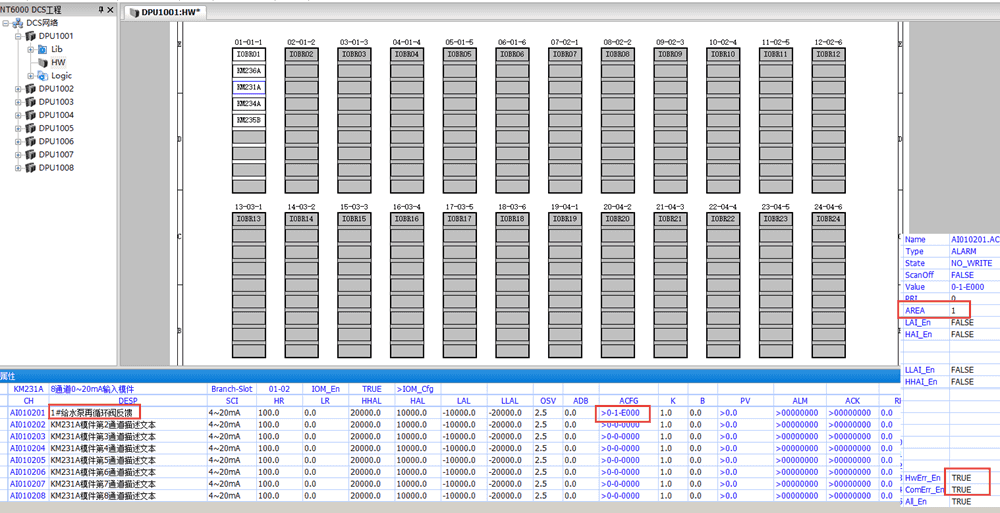The height and width of the screenshot is (513, 1000).
Task: Click the DPU1008 controller icon
Action: click(x=31, y=168)
